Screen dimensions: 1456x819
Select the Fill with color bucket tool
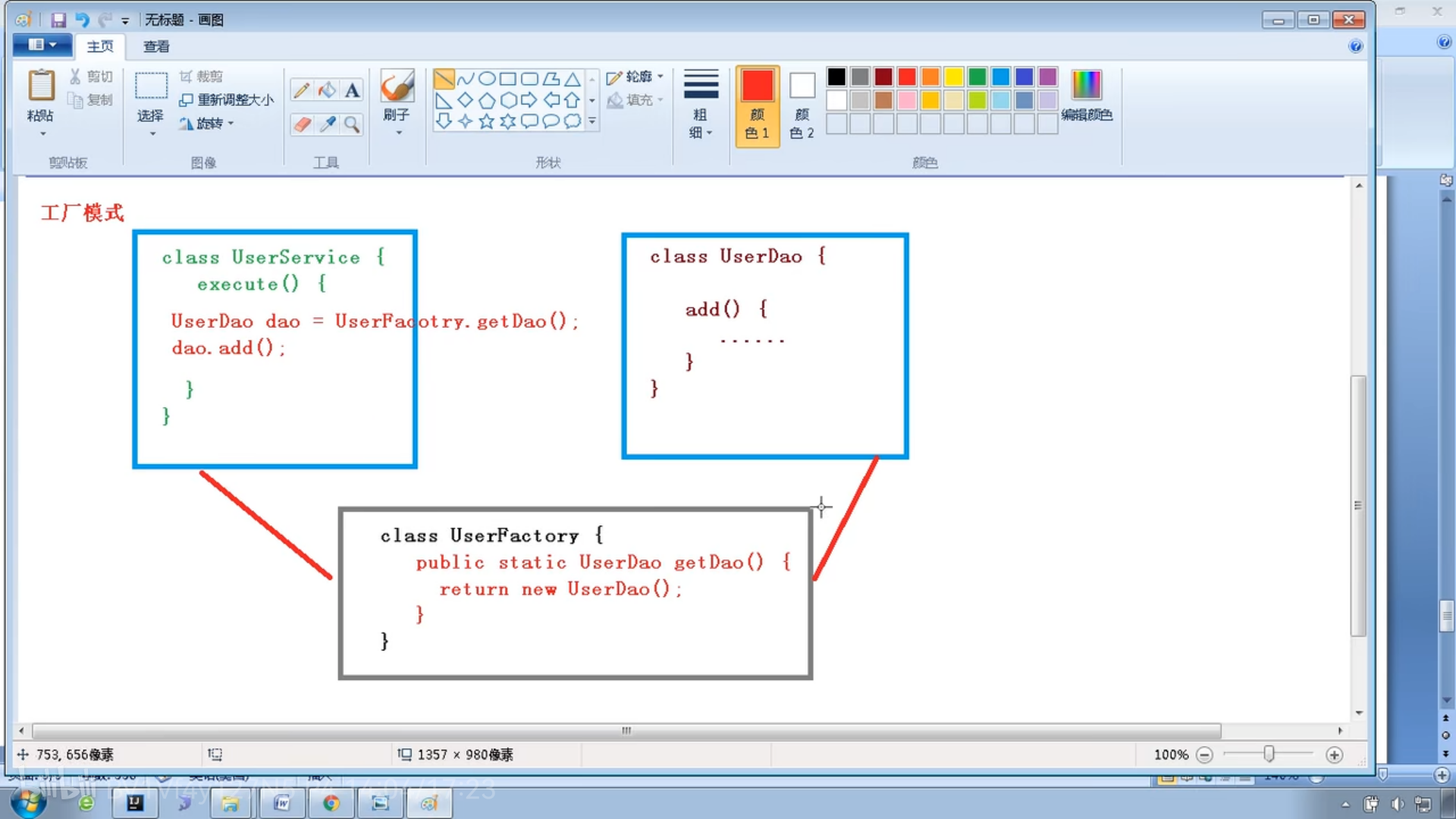point(327,91)
